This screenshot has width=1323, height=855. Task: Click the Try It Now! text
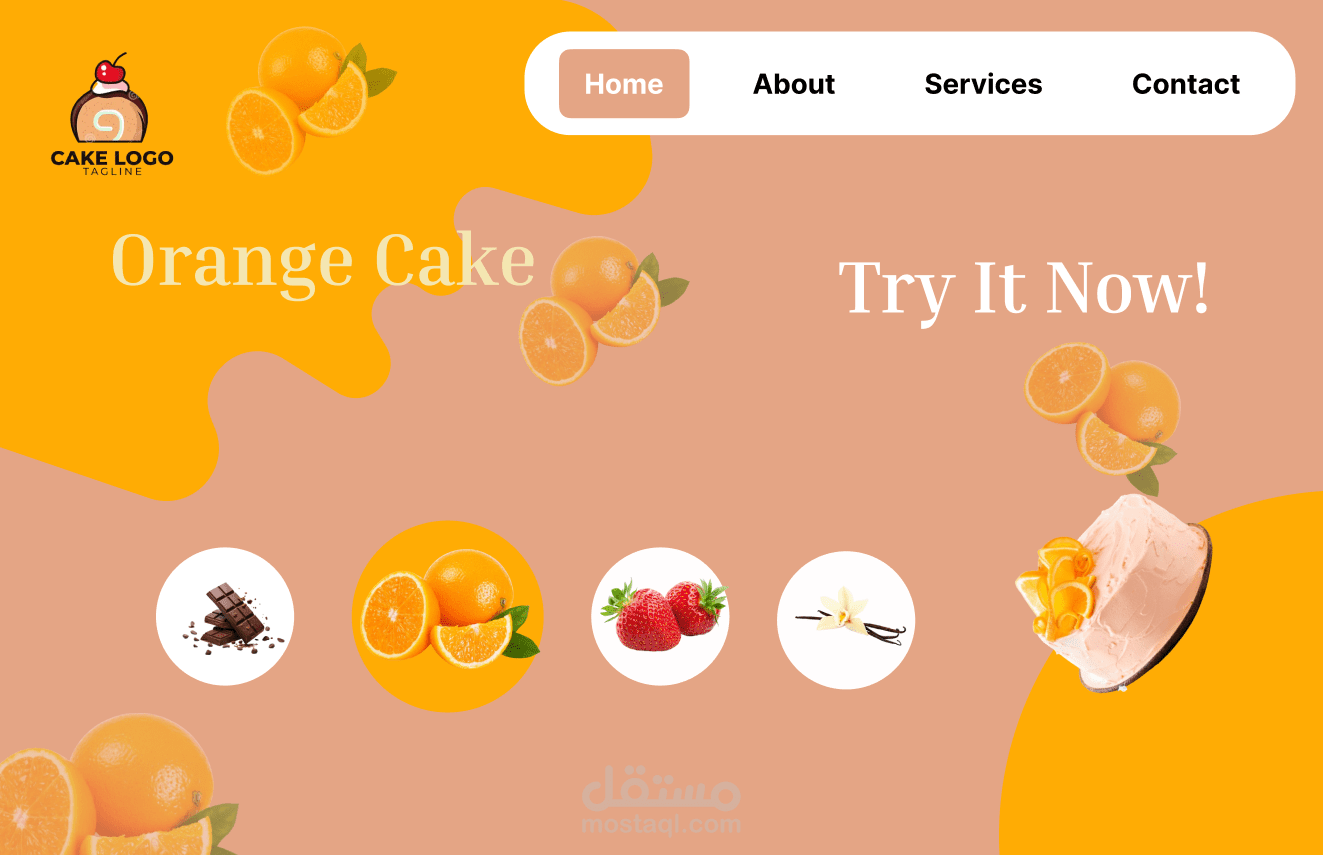point(1024,289)
